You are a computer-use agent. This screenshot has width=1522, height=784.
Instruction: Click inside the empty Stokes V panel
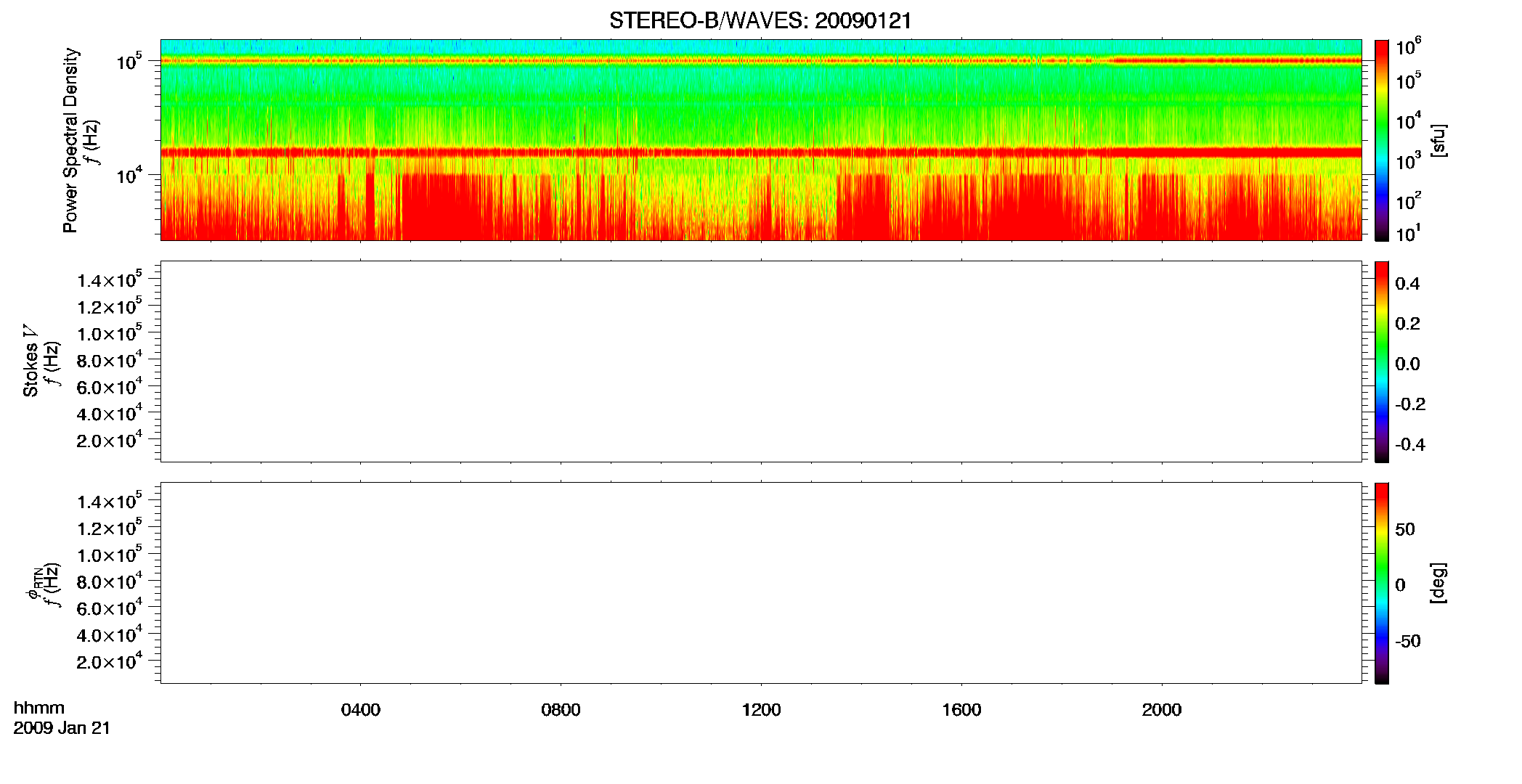pos(760,362)
